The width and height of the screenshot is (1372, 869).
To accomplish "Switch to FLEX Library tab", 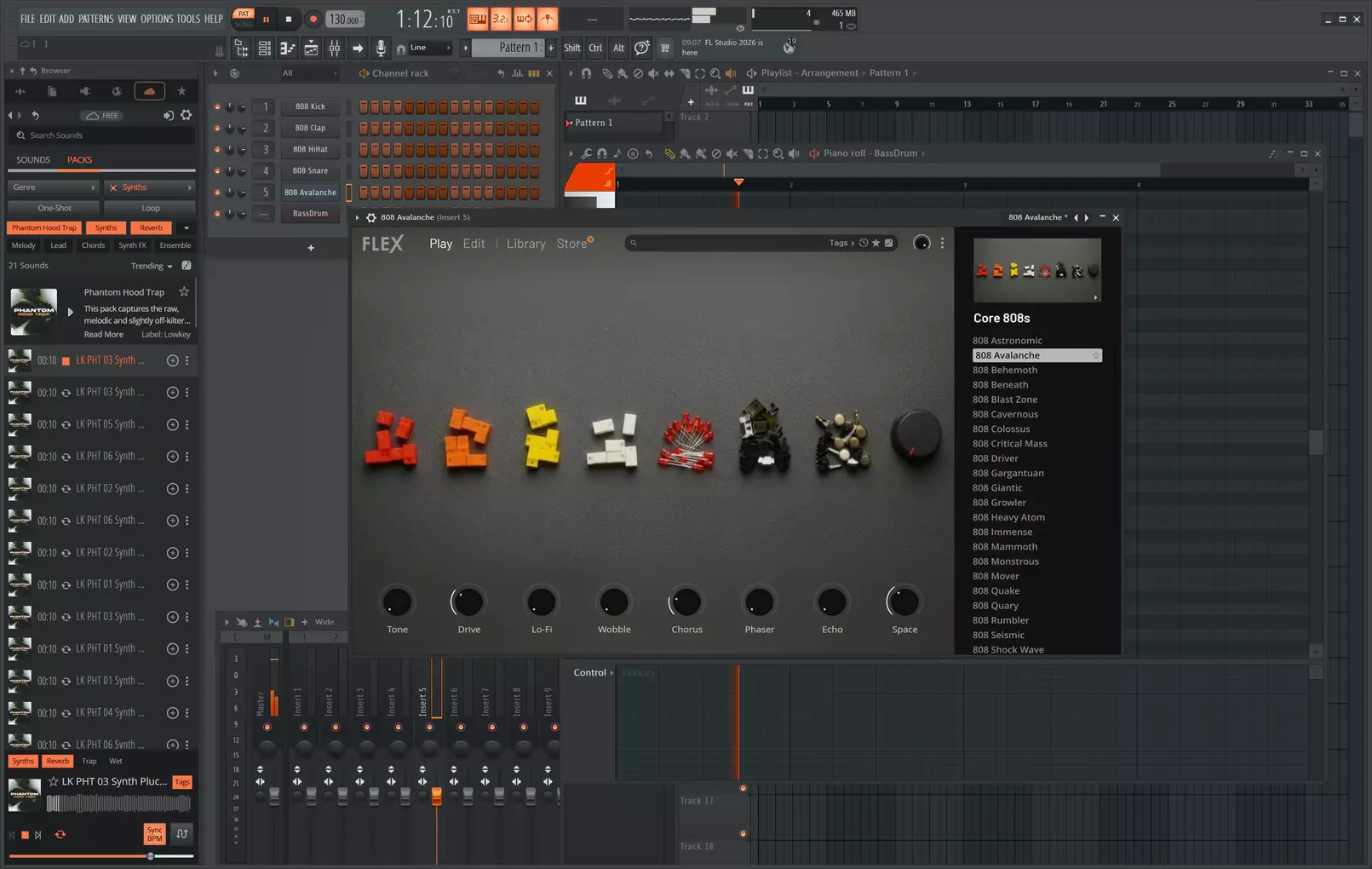I will 525,244.
